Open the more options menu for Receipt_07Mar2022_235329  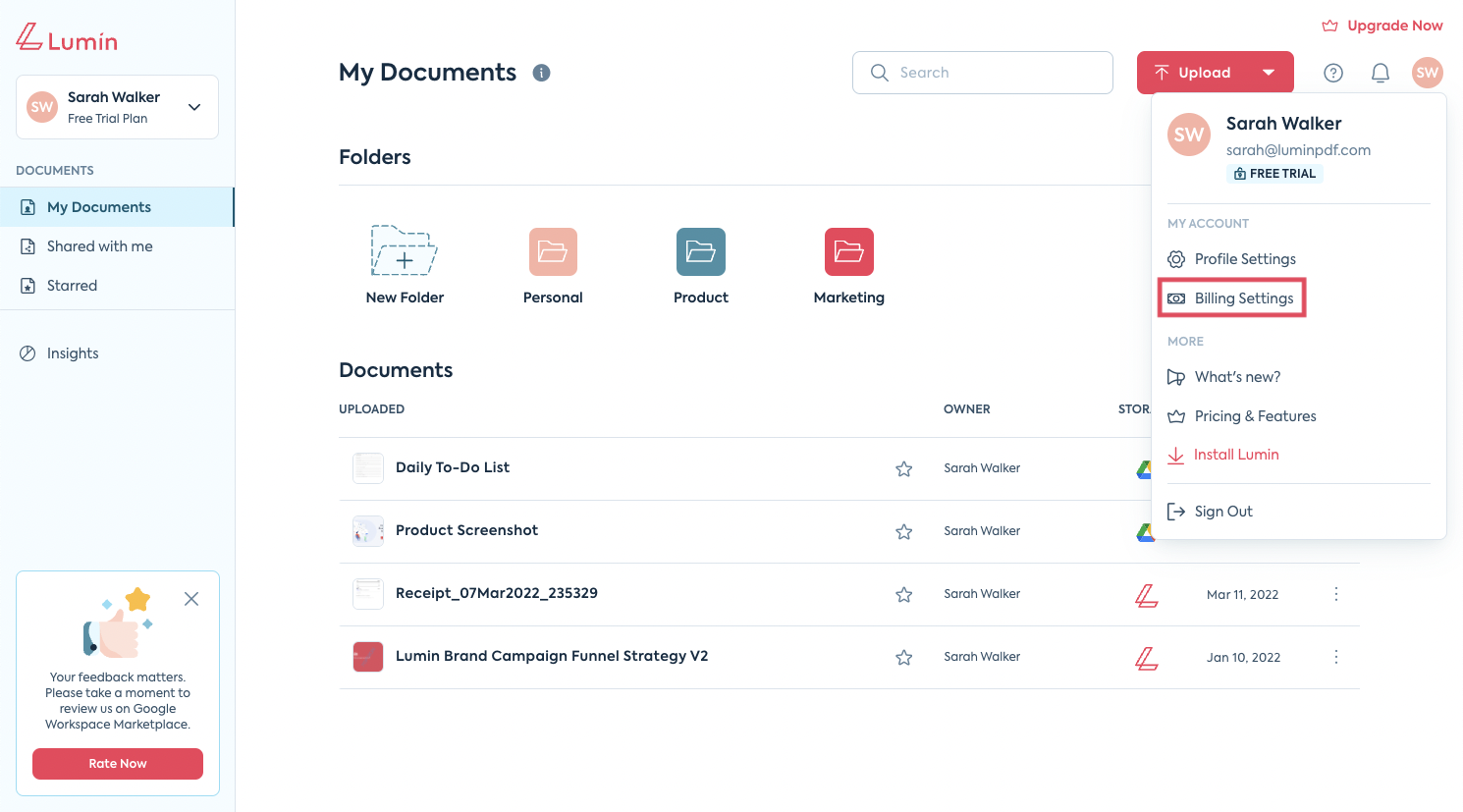pos(1336,594)
